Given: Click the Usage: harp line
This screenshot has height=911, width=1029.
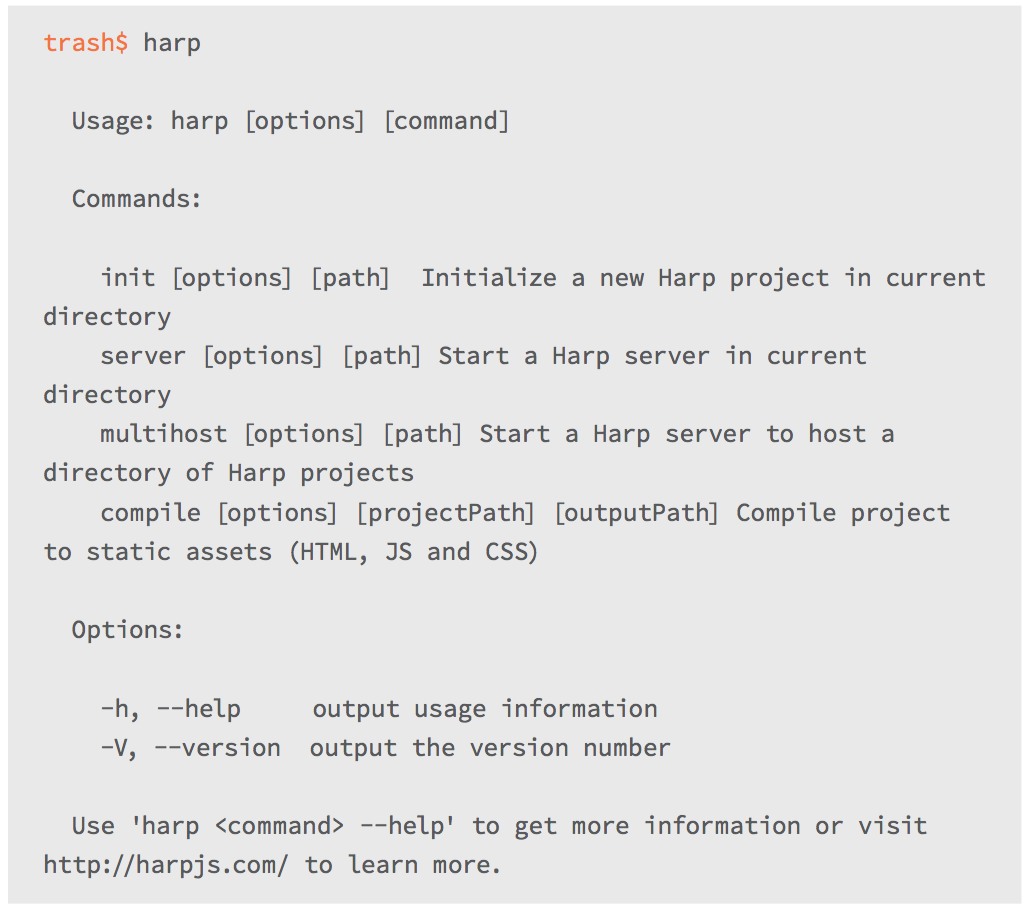Looking at the screenshot, I should 290,121.
